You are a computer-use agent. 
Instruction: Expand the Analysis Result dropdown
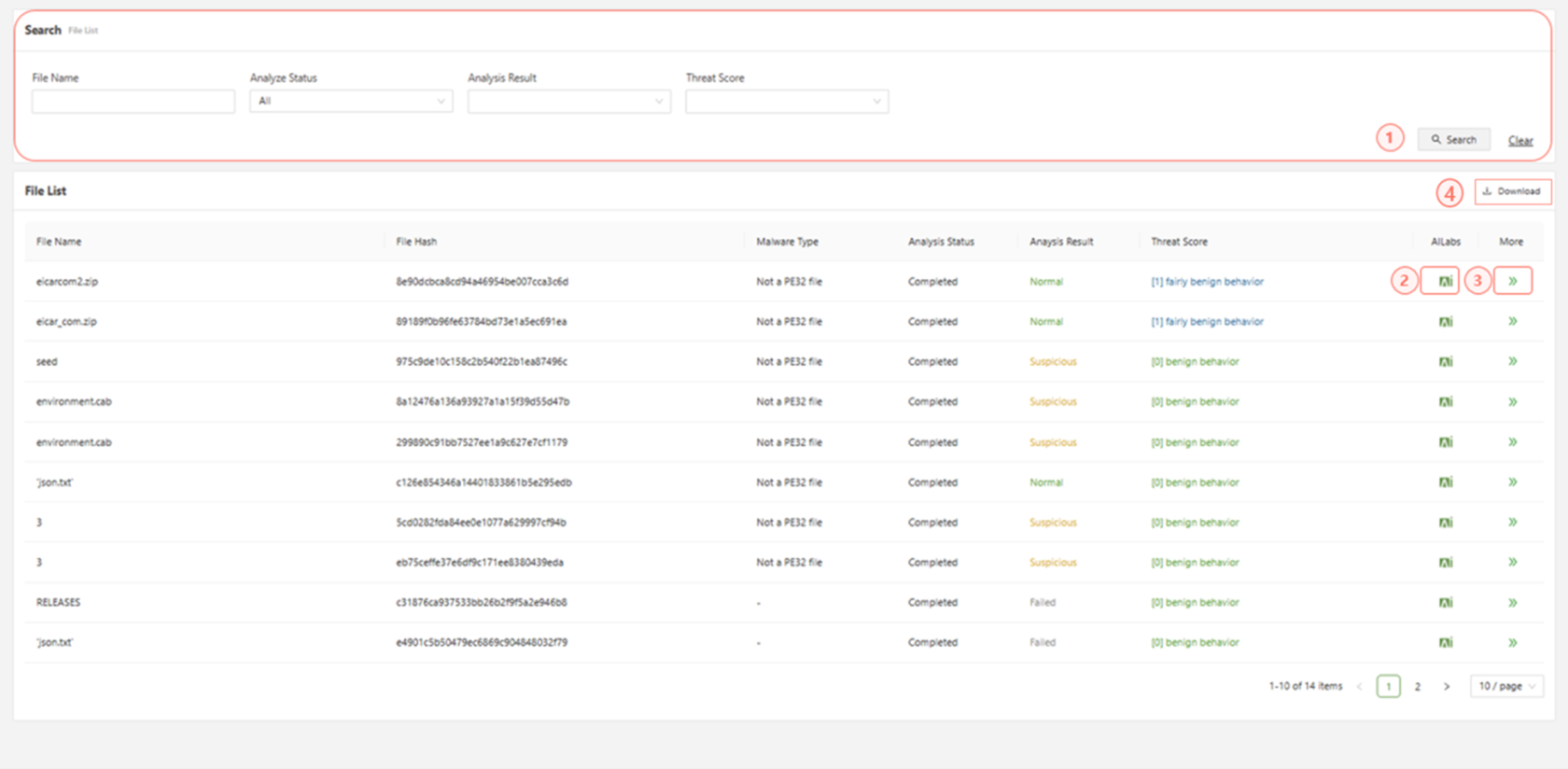(x=568, y=101)
